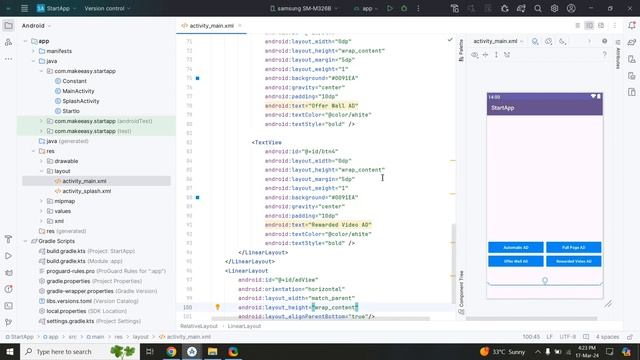Open the Terminal tool window
Image resolution: width=640 pixels, height=360 pixels.
pos(8,306)
